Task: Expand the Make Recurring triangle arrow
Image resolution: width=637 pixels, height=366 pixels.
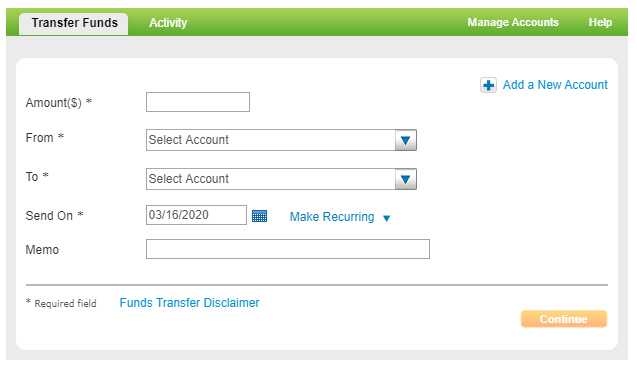Action: (386, 219)
